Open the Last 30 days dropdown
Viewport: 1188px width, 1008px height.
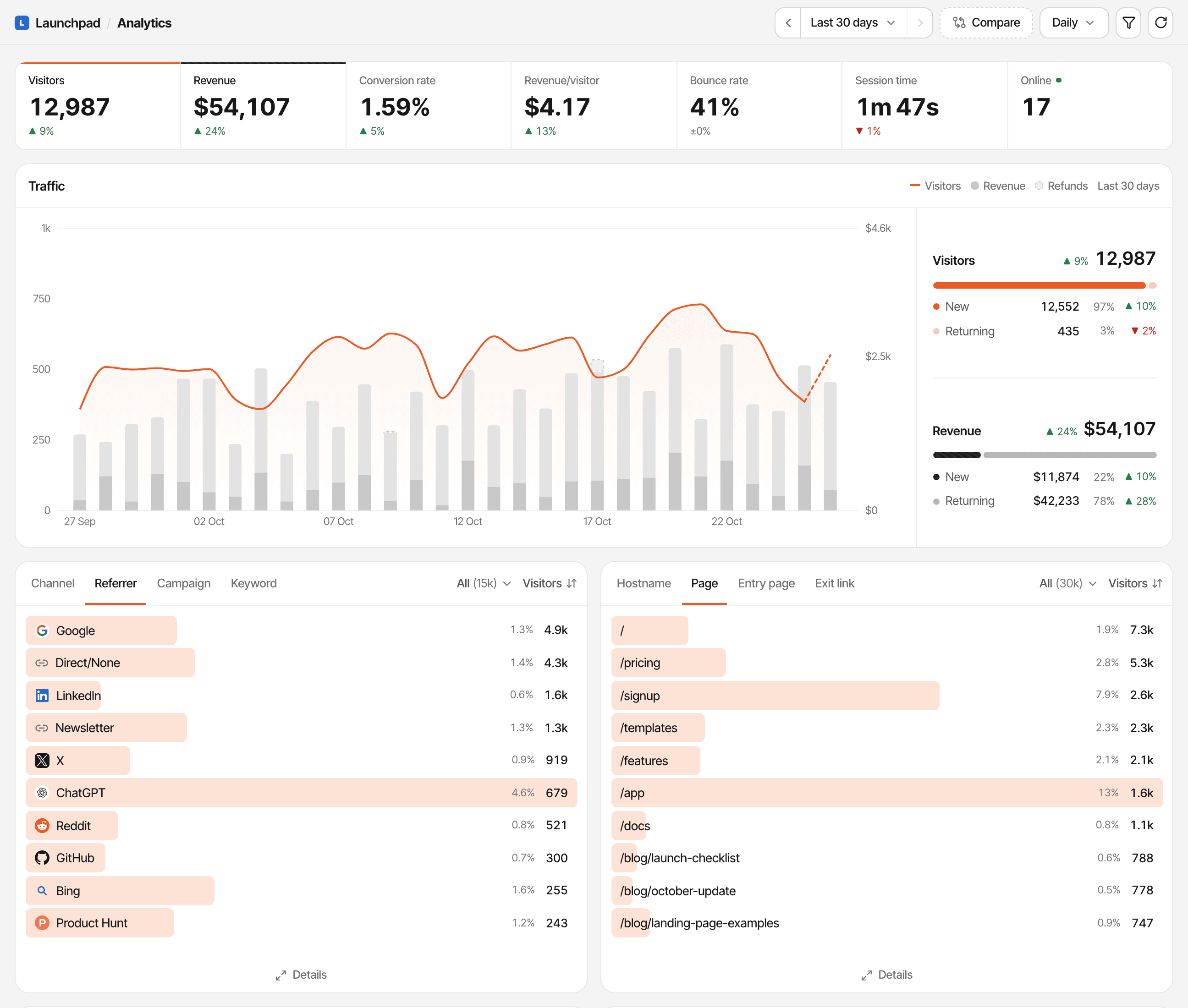(853, 23)
